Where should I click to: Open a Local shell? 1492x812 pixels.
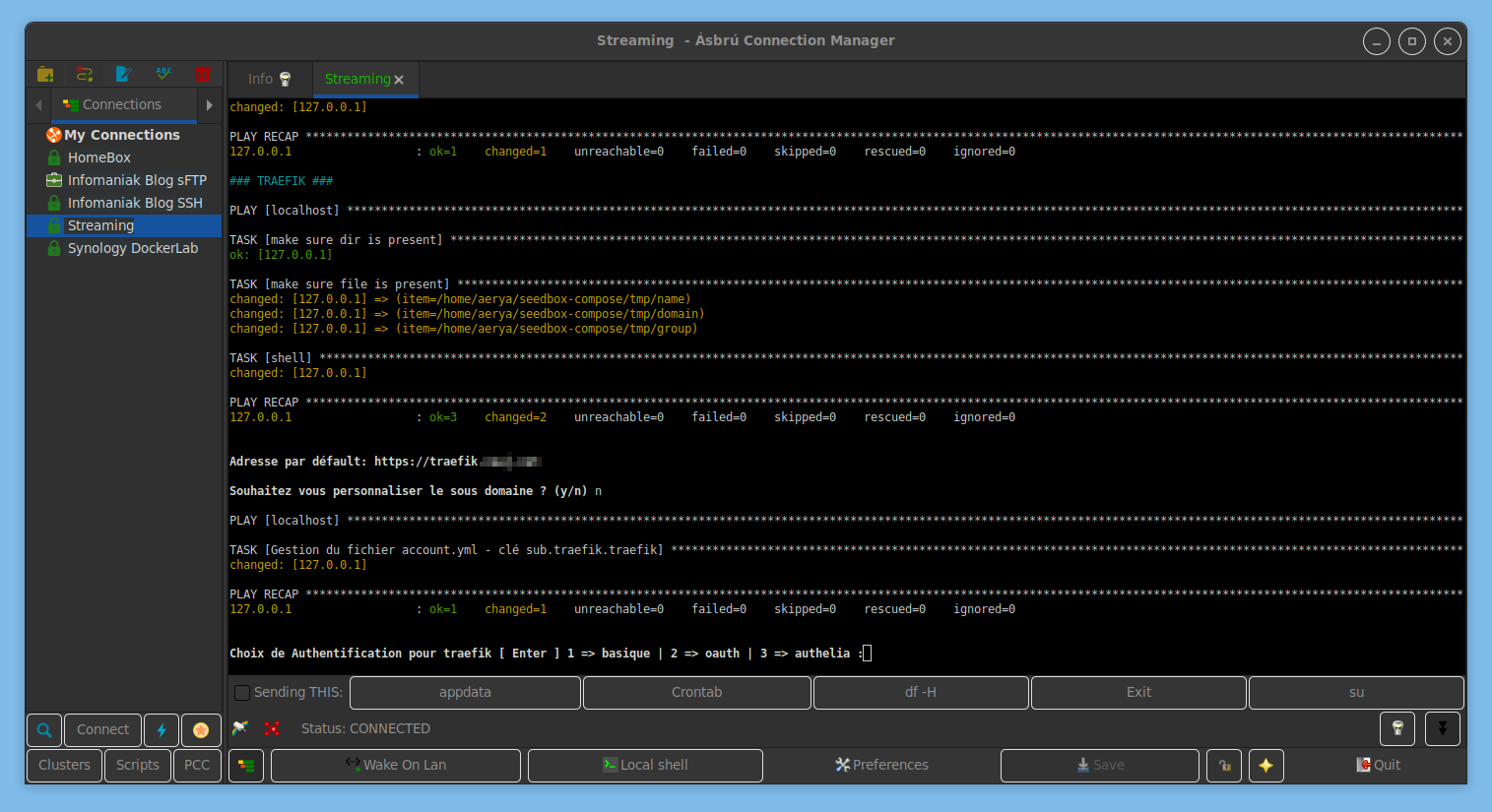click(x=645, y=766)
